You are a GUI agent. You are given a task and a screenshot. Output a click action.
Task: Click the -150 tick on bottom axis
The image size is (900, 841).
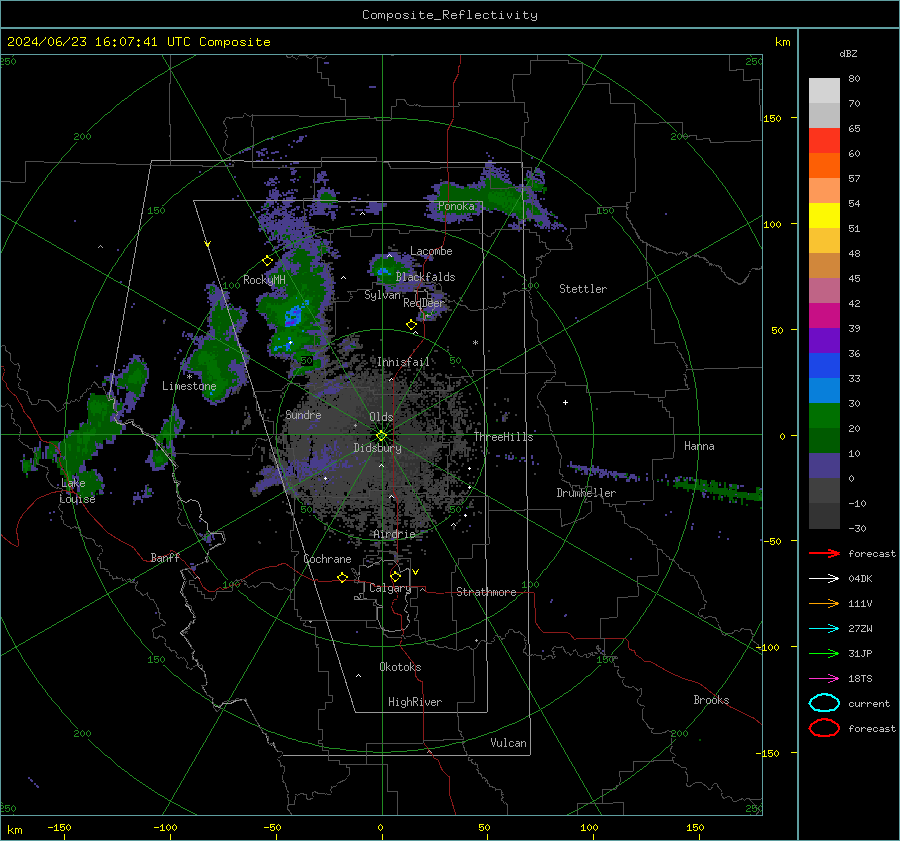click(59, 827)
